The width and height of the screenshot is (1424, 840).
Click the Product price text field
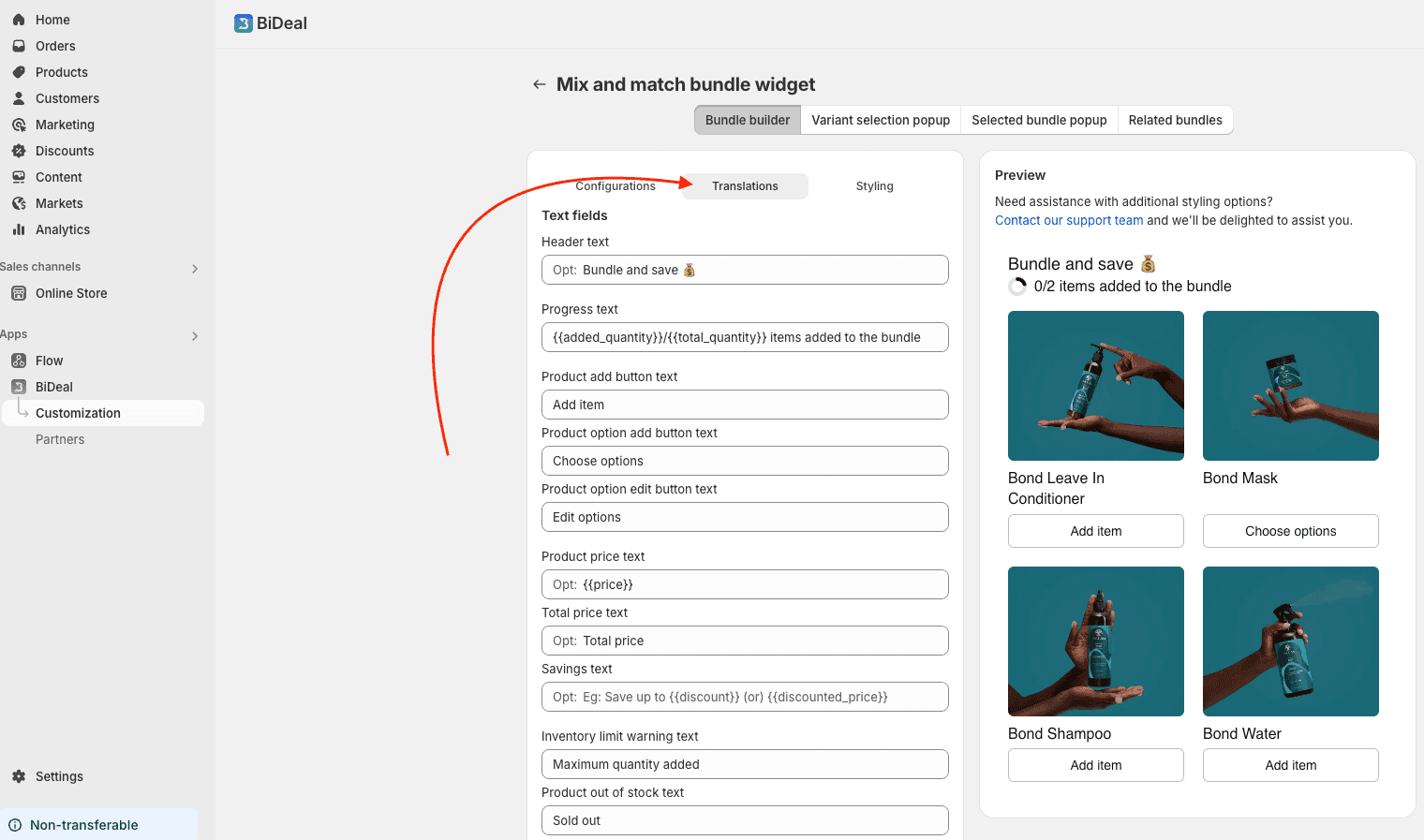(x=745, y=584)
